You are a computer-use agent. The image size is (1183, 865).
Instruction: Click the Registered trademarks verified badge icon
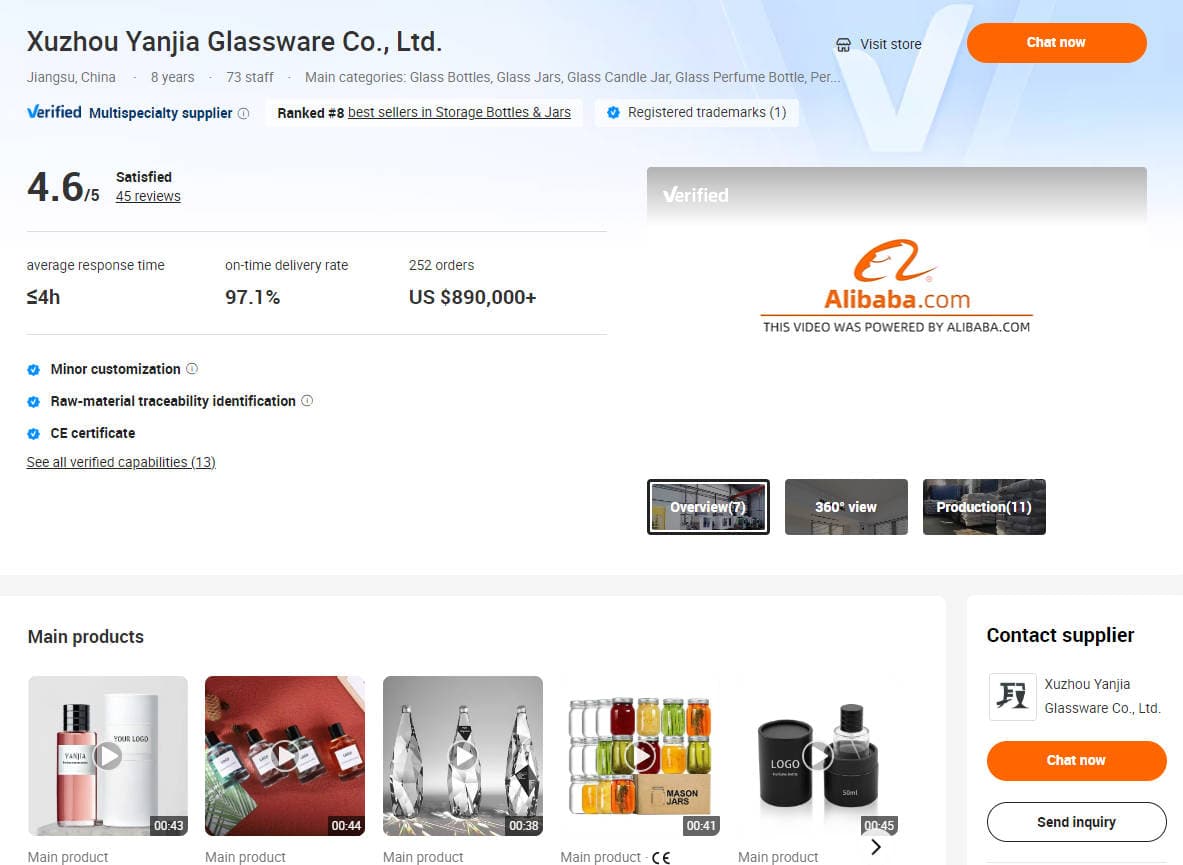click(x=613, y=112)
